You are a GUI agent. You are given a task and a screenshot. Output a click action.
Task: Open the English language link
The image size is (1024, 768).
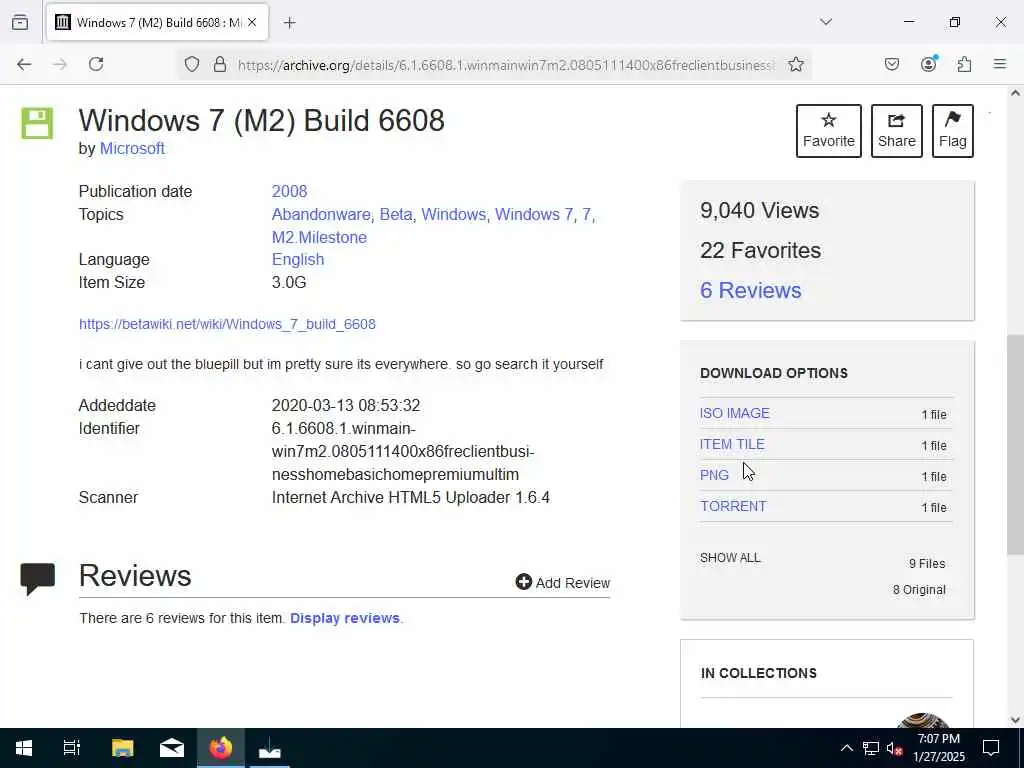point(298,259)
